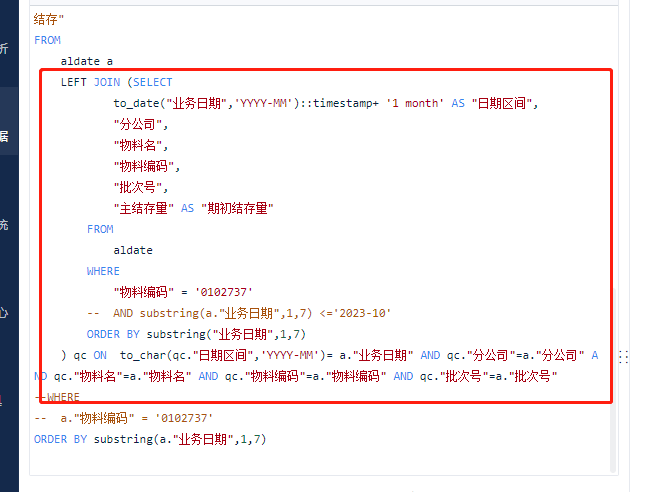Click inner aldate table name after FROM
The width and height of the screenshot is (656, 492).
pyautogui.click(x=133, y=250)
